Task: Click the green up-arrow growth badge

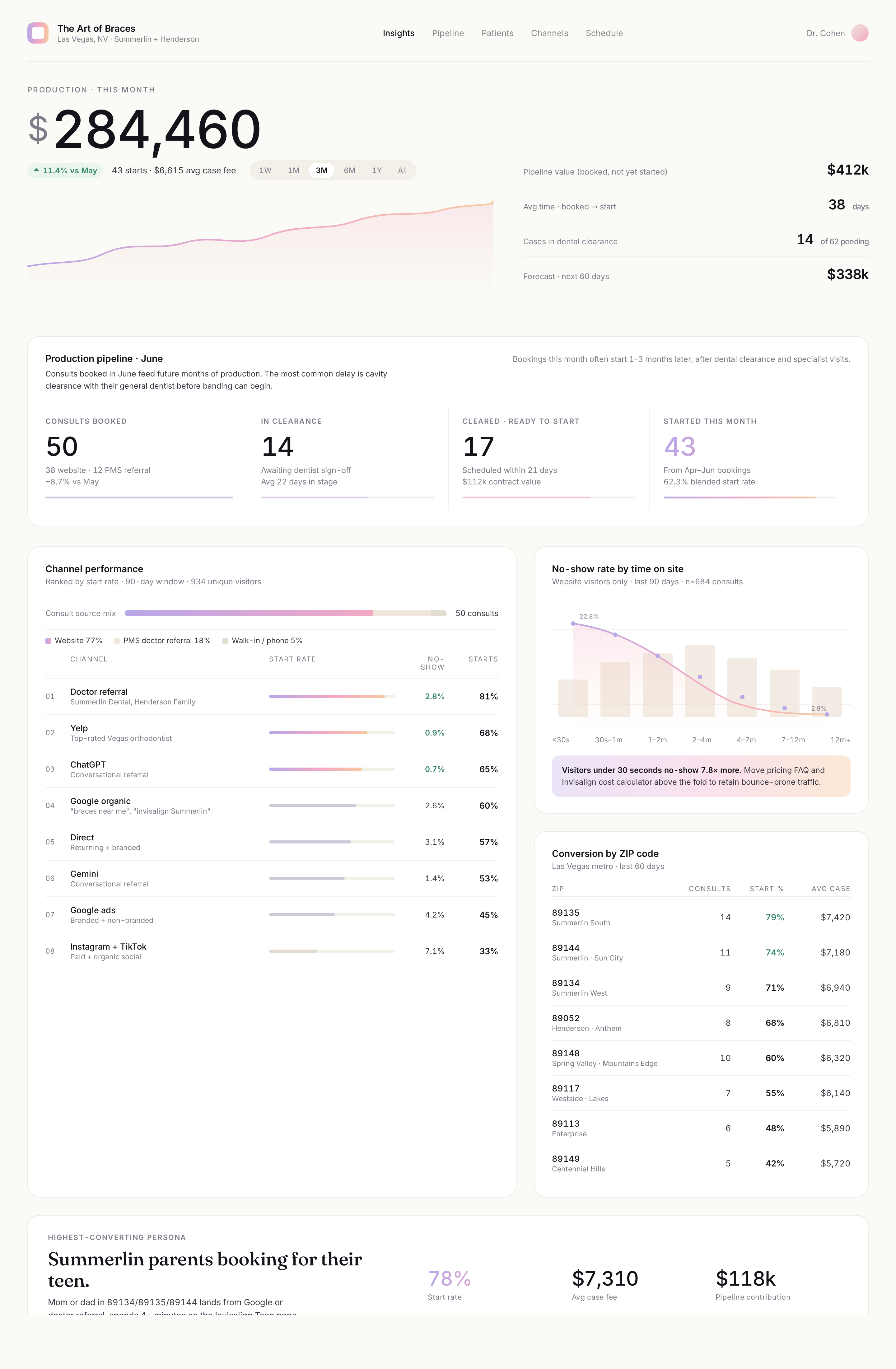Action: [65, 171]
